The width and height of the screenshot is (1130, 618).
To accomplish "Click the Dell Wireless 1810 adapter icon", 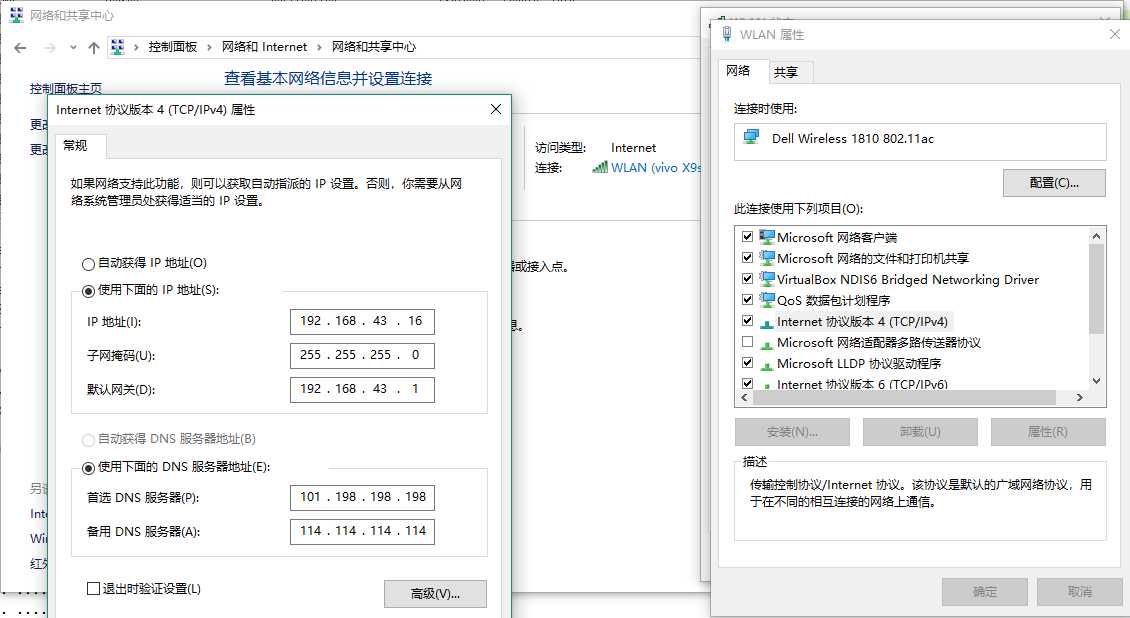I will (x=751, y=139).
